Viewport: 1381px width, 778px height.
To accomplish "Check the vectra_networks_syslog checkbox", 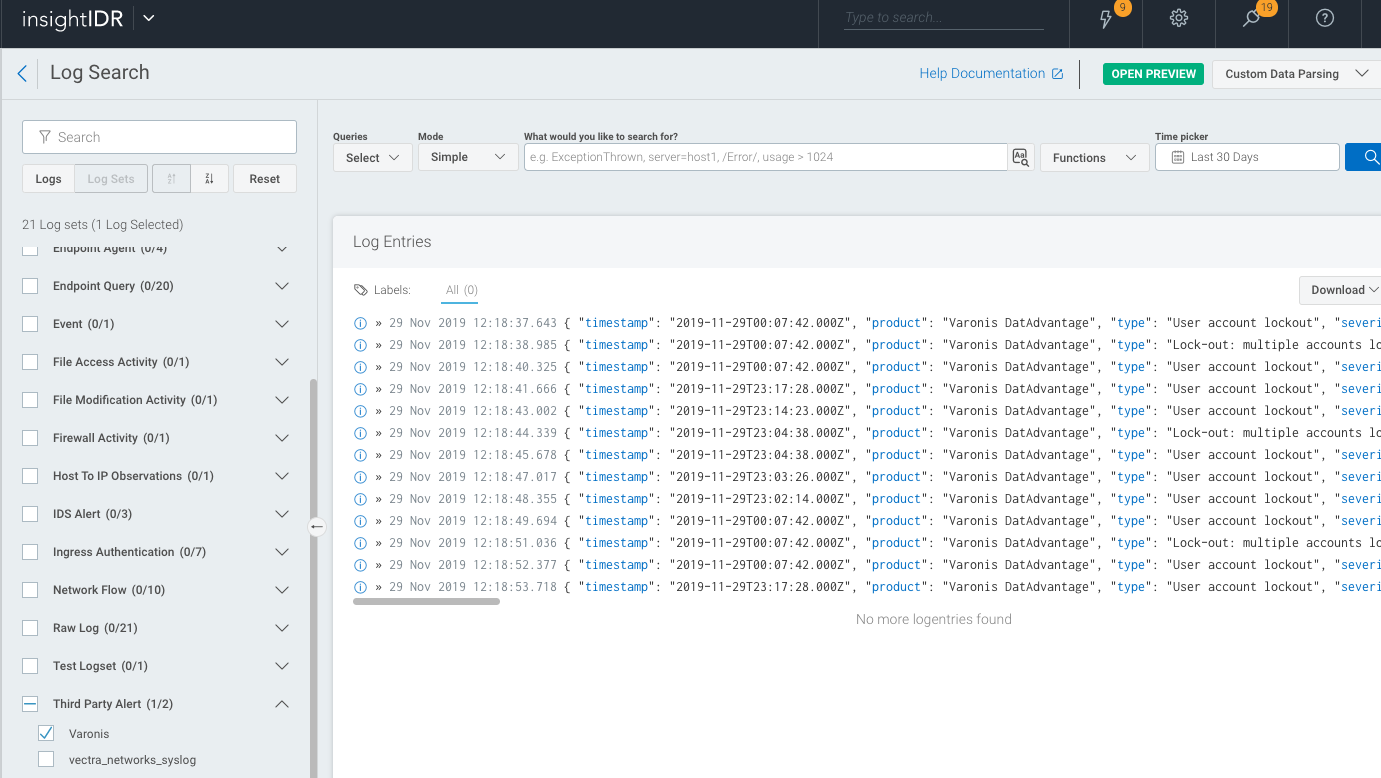I will coord(46,759).
